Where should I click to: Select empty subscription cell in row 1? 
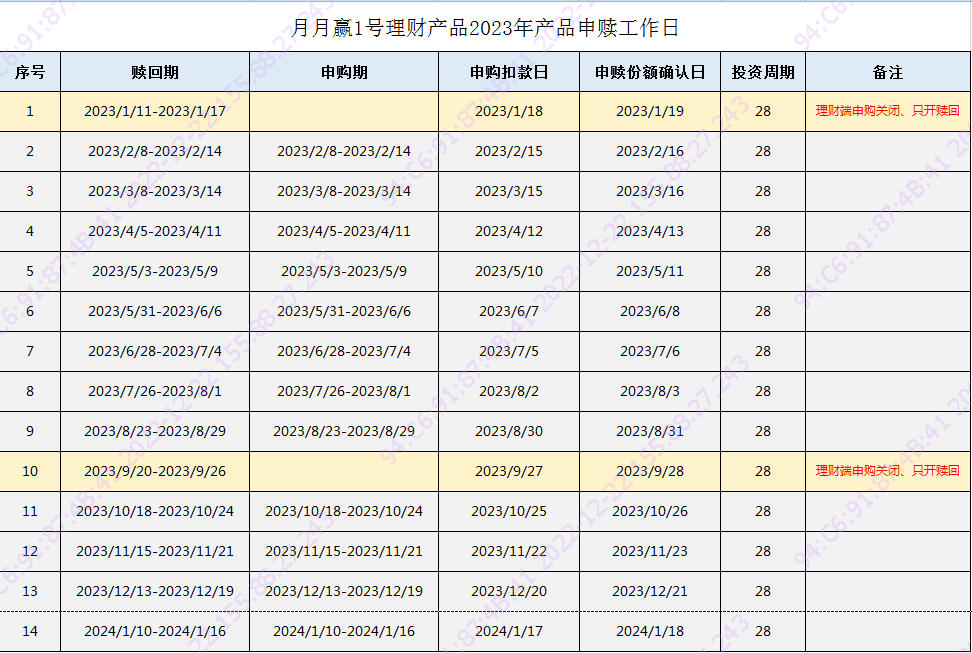tap(344, 112)
